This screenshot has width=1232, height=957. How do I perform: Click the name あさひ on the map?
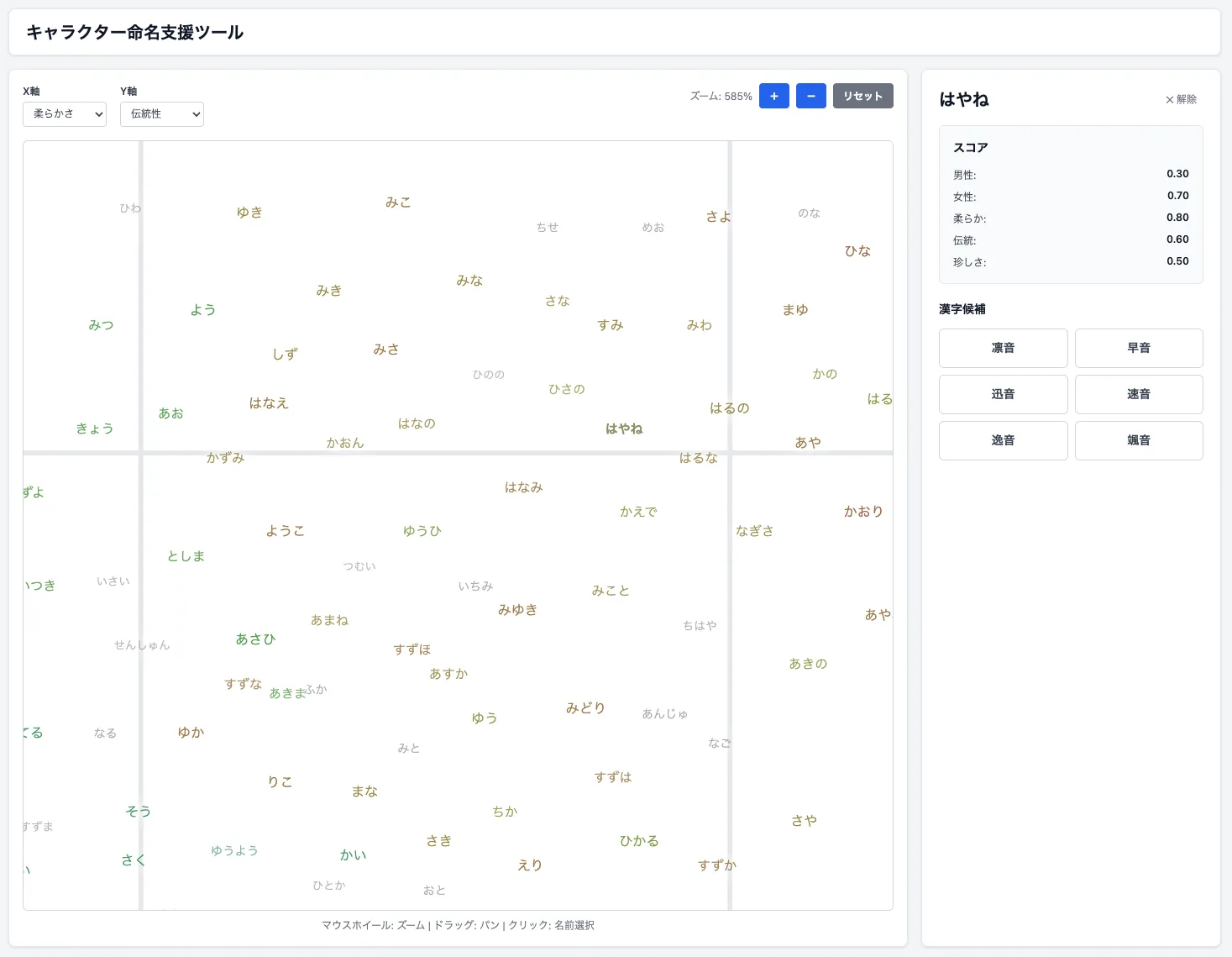255,639
